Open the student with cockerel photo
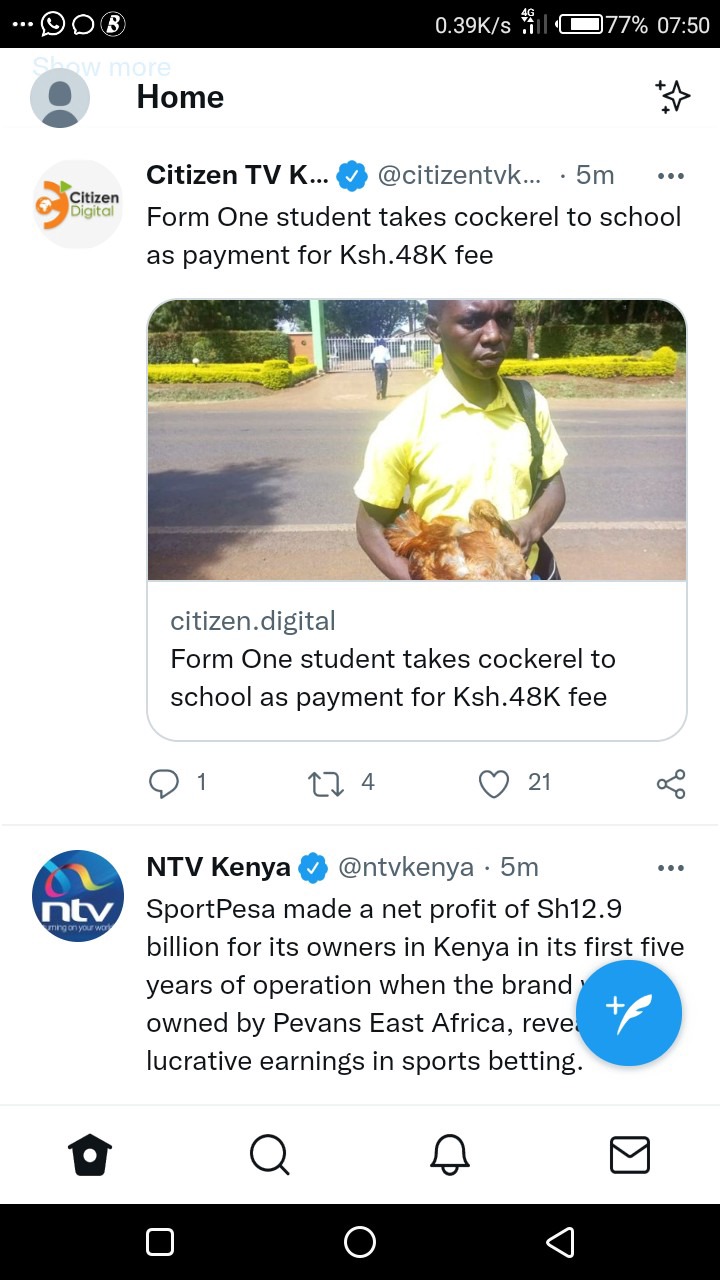The width and height of the screenshot is (720, 1280). 417,440
